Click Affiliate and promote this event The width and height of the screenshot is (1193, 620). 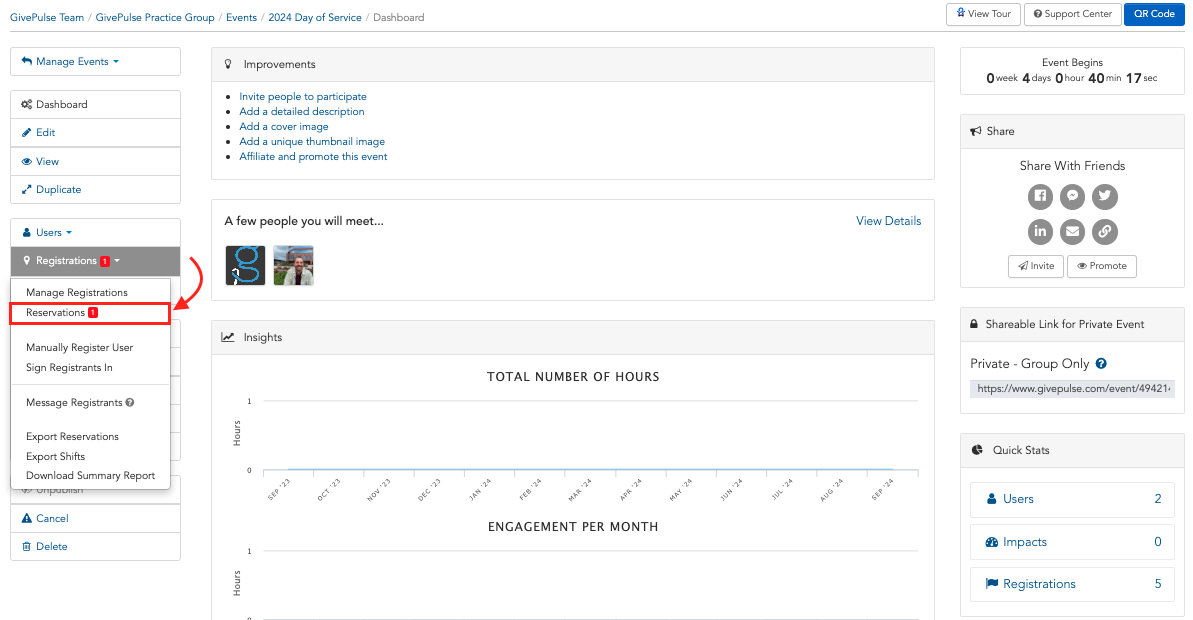coord(313,157)
